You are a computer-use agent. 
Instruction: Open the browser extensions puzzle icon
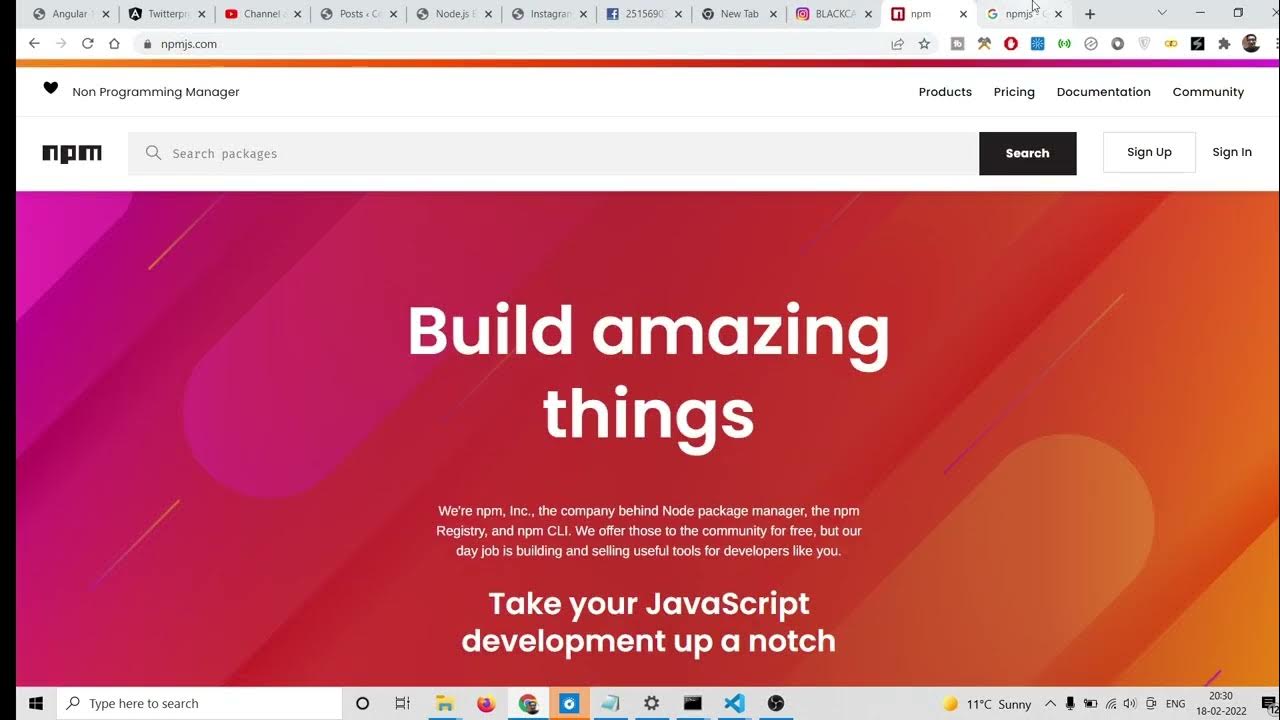click(1224, 44)
